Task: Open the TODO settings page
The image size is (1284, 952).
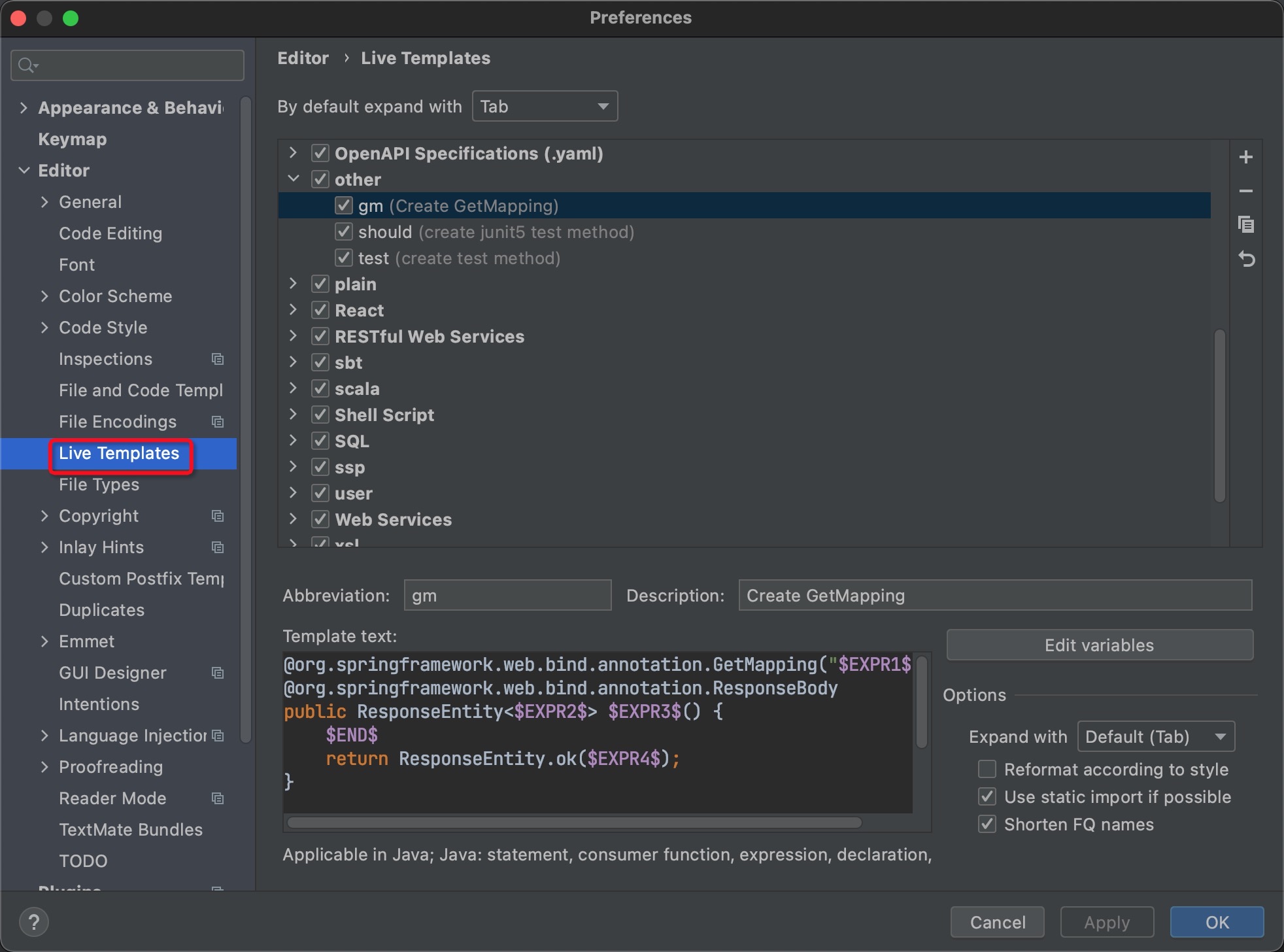Action: coord(83,860)
